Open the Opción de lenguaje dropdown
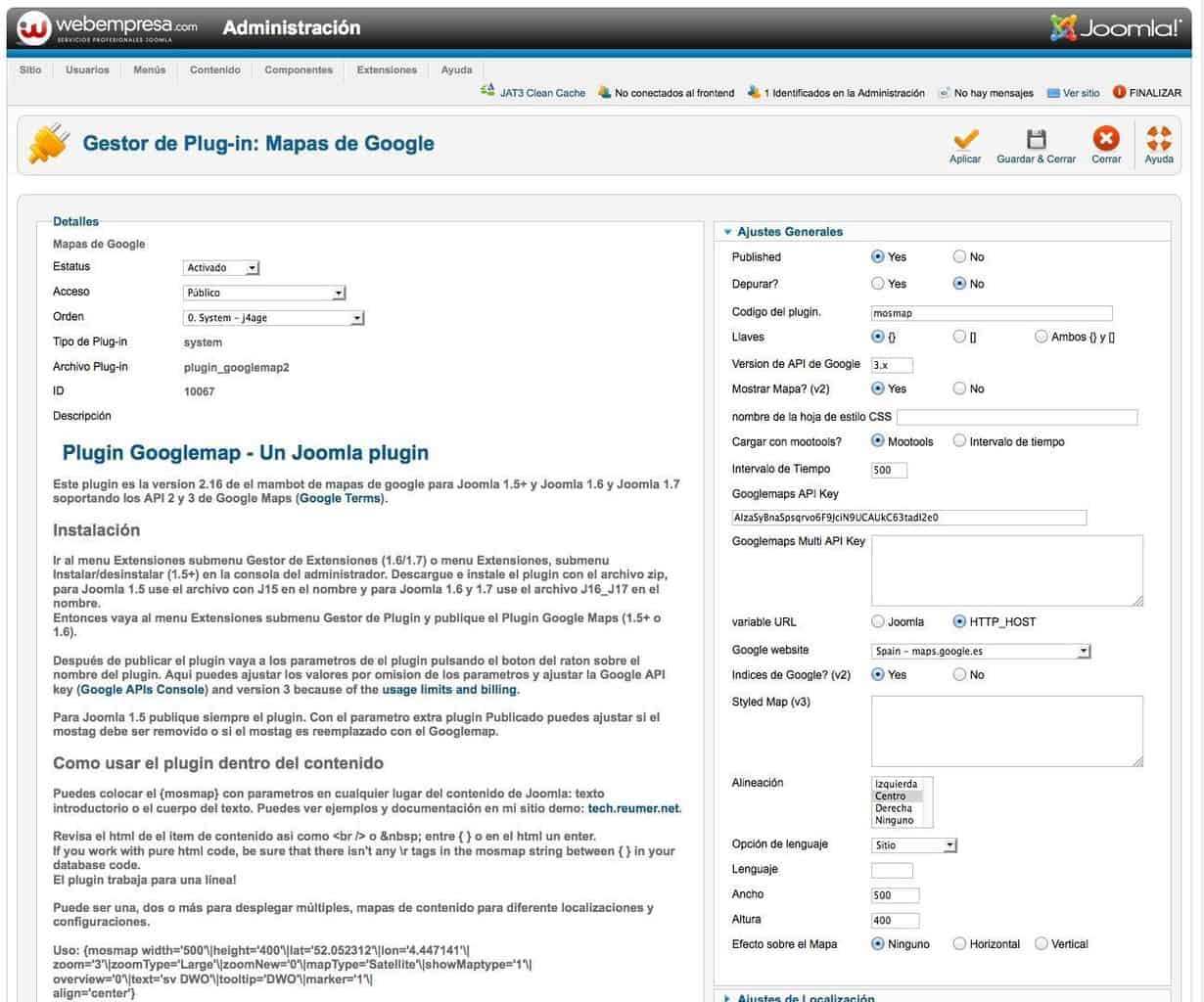This screenshot has height=1002, width=1204. [x=914, y=844]
